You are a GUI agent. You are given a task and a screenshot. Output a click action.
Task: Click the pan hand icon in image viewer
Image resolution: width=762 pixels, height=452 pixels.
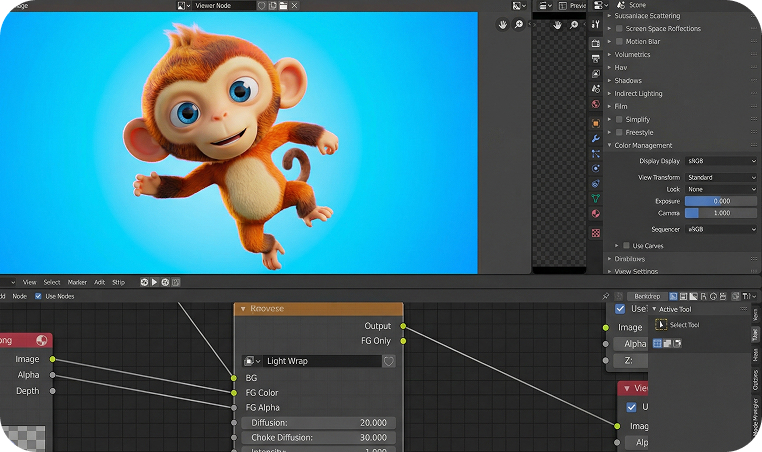pyautogui.click(x=503, y=24)
